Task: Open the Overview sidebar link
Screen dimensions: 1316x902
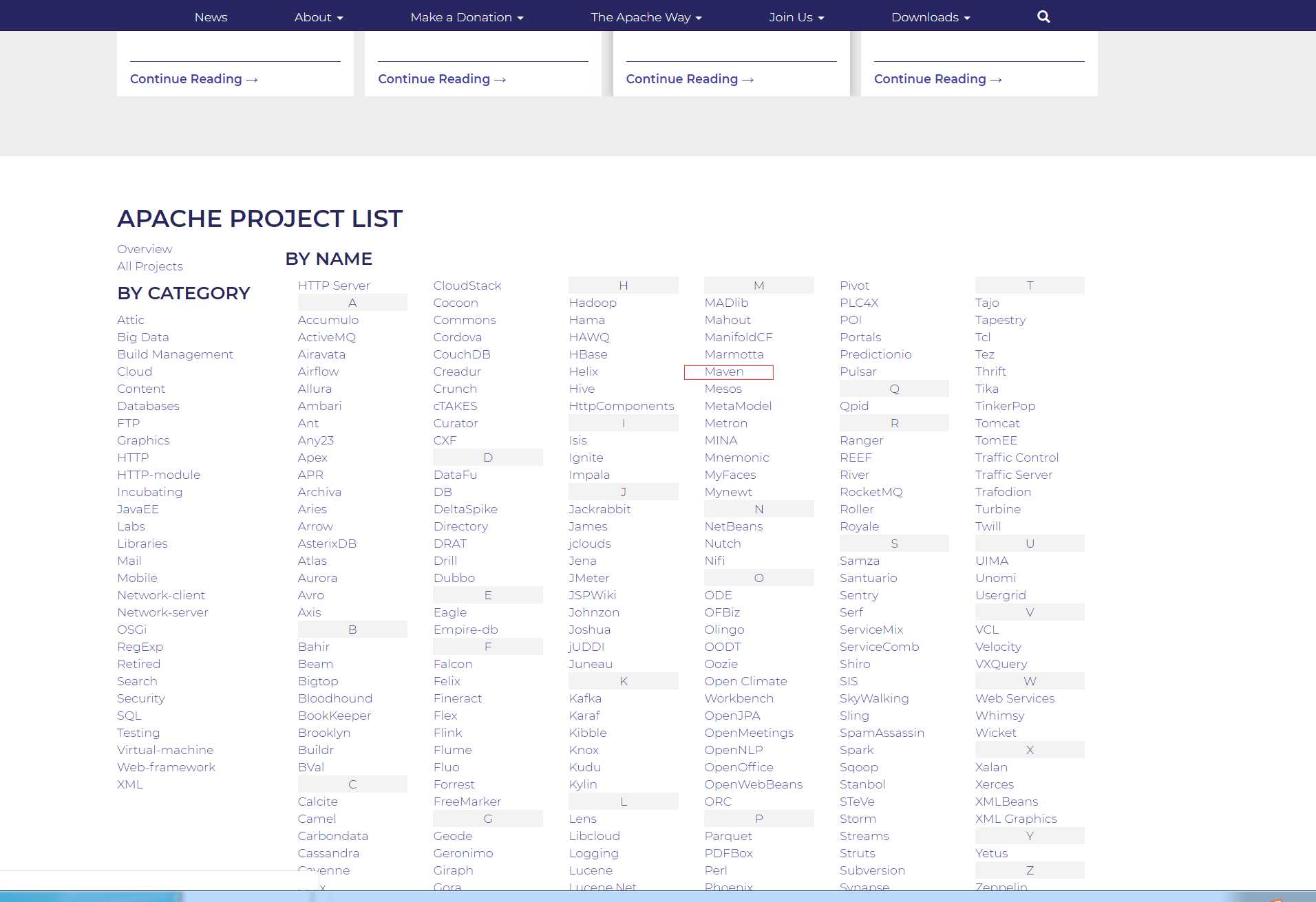Action: coord(145,249)
